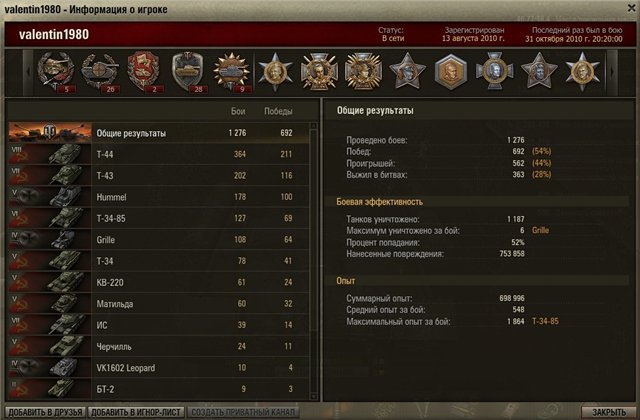Click the sunburst tank medal with count 9
640x420 pixels.
pos(231,72)
